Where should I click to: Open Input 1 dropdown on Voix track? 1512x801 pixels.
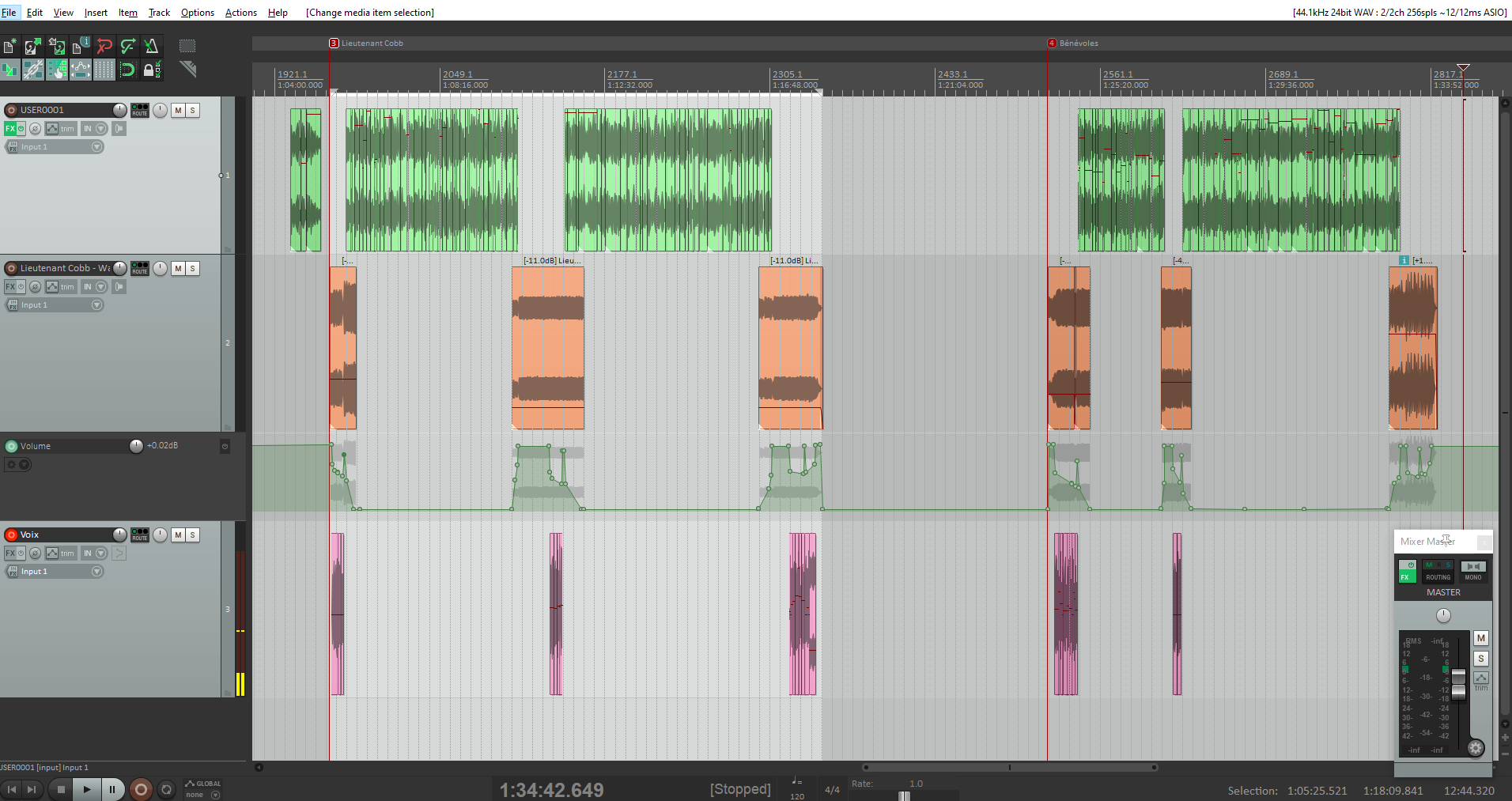pos(55,571)
